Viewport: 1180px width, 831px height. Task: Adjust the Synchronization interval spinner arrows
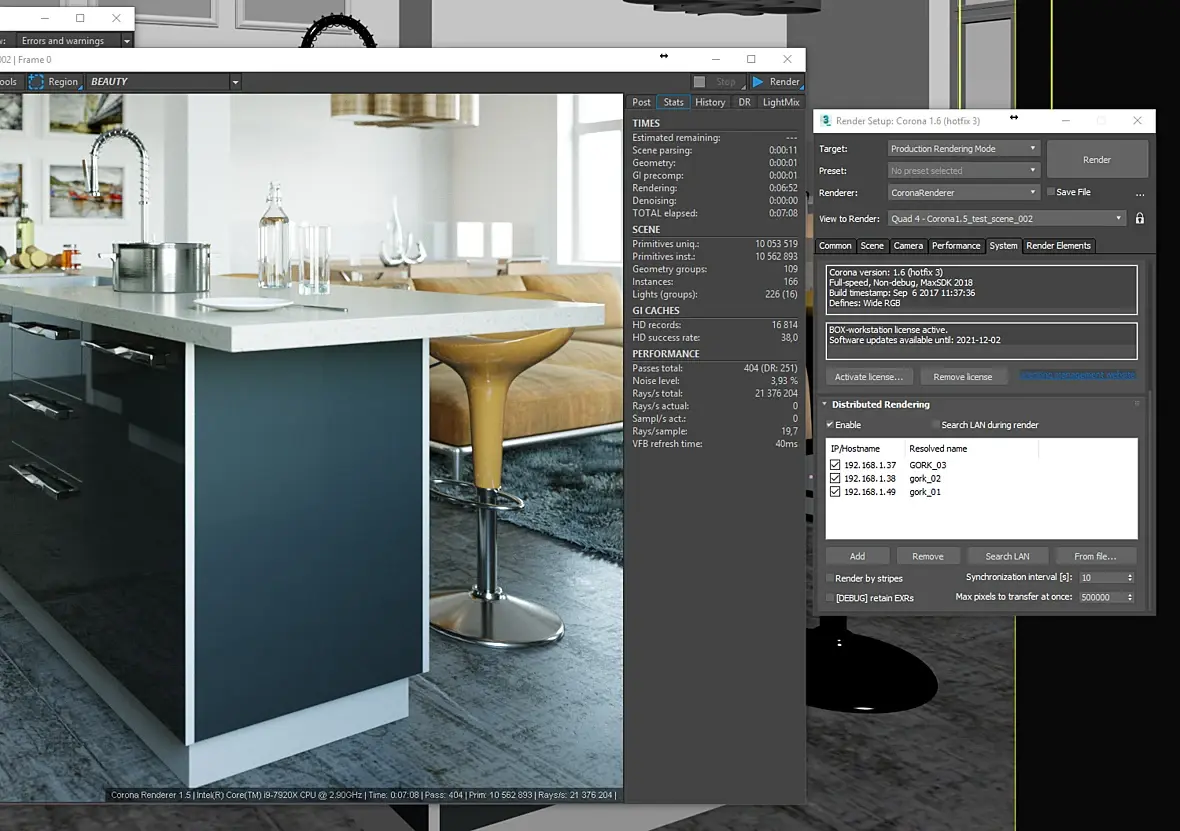(1130, 577)
